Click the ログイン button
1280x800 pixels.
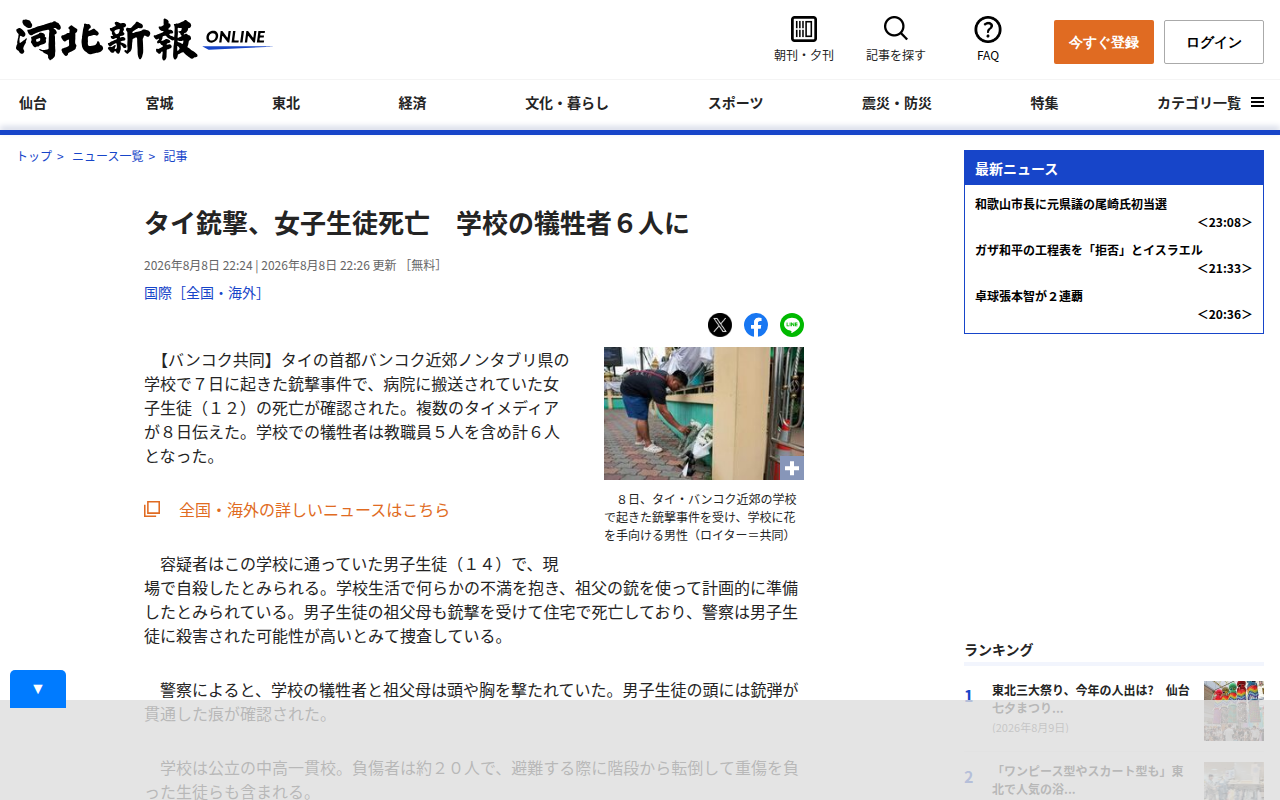point(1214,42)
